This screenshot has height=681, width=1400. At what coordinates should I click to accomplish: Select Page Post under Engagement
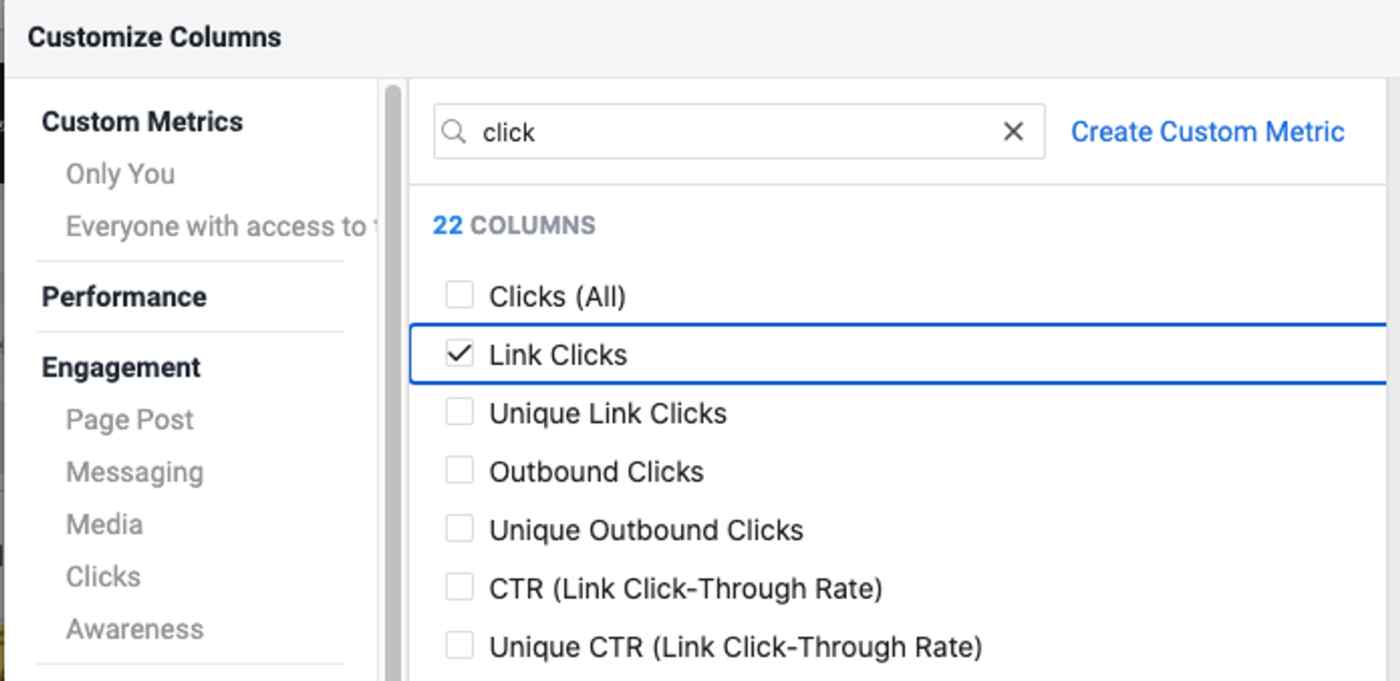[x=130, y=420]
